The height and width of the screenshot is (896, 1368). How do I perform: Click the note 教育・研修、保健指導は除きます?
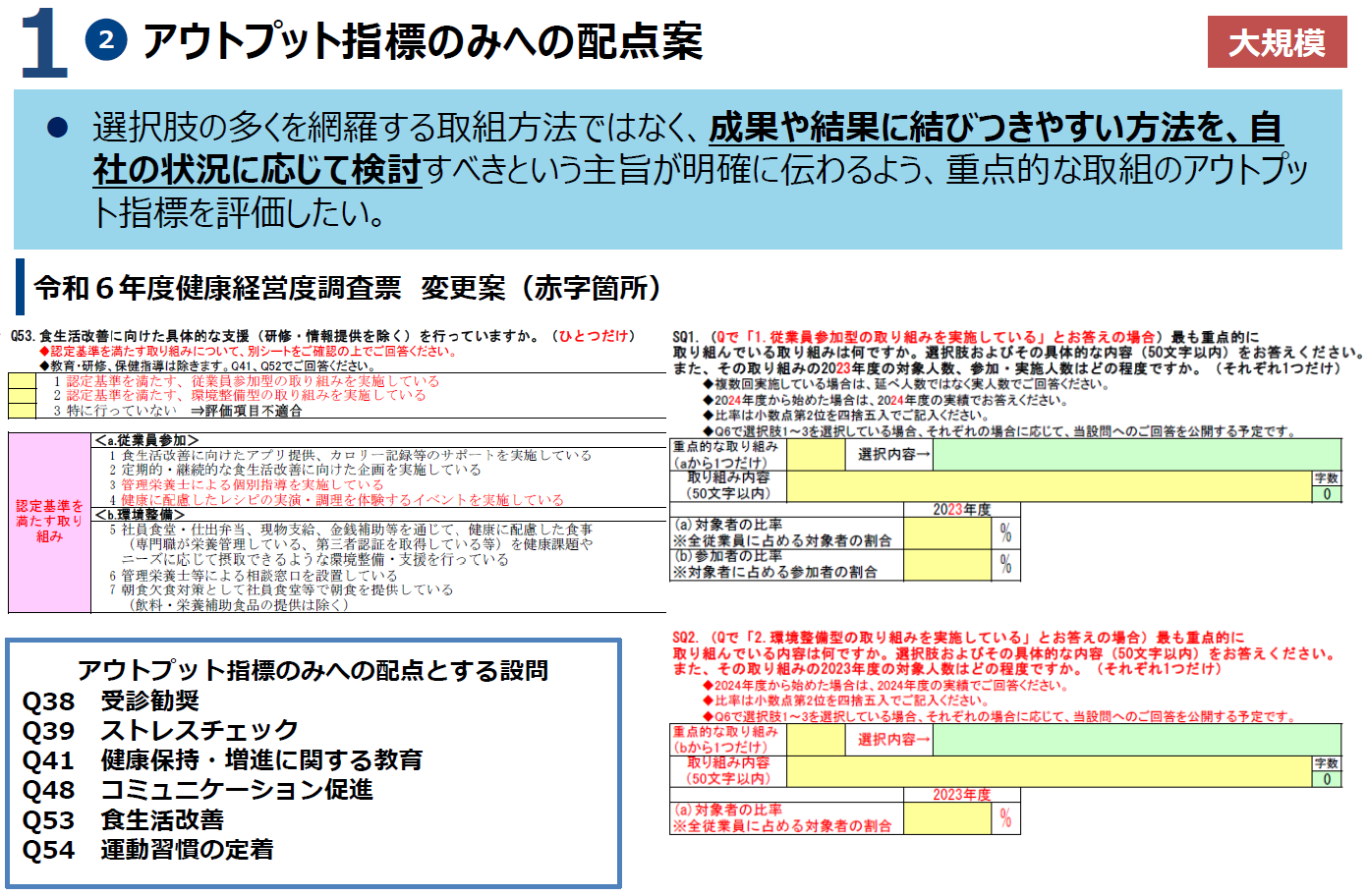click(x=206, y=365)
